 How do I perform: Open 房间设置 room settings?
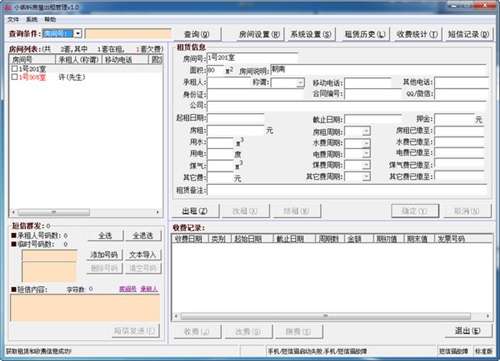click(260, 34)
